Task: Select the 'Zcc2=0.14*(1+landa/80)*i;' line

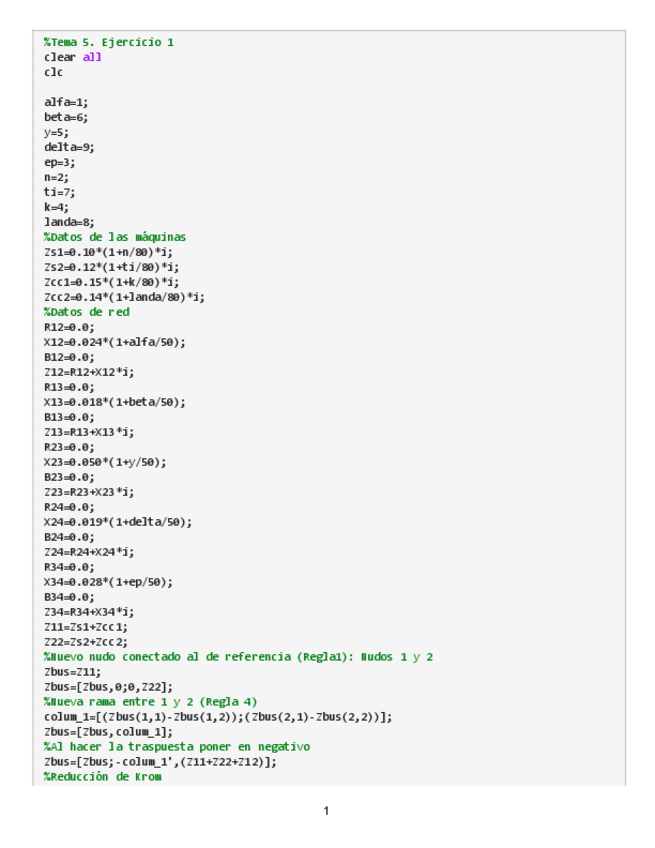Action: click(125, 297)
